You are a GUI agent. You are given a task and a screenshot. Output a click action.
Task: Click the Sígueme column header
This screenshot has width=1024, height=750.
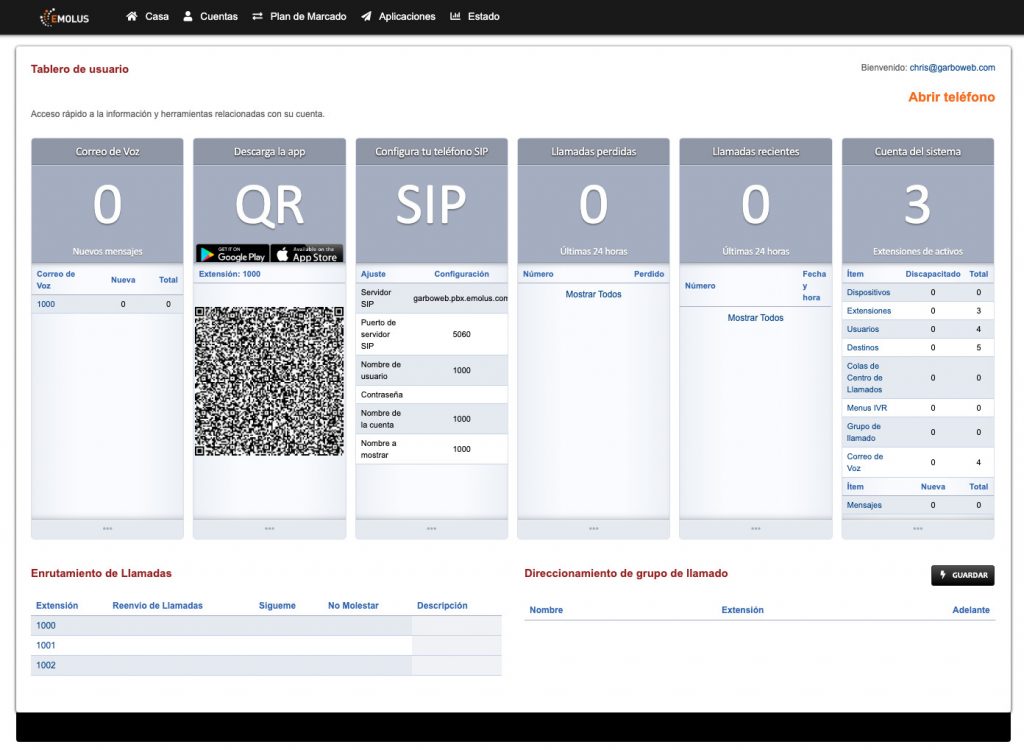click(277, 606)
